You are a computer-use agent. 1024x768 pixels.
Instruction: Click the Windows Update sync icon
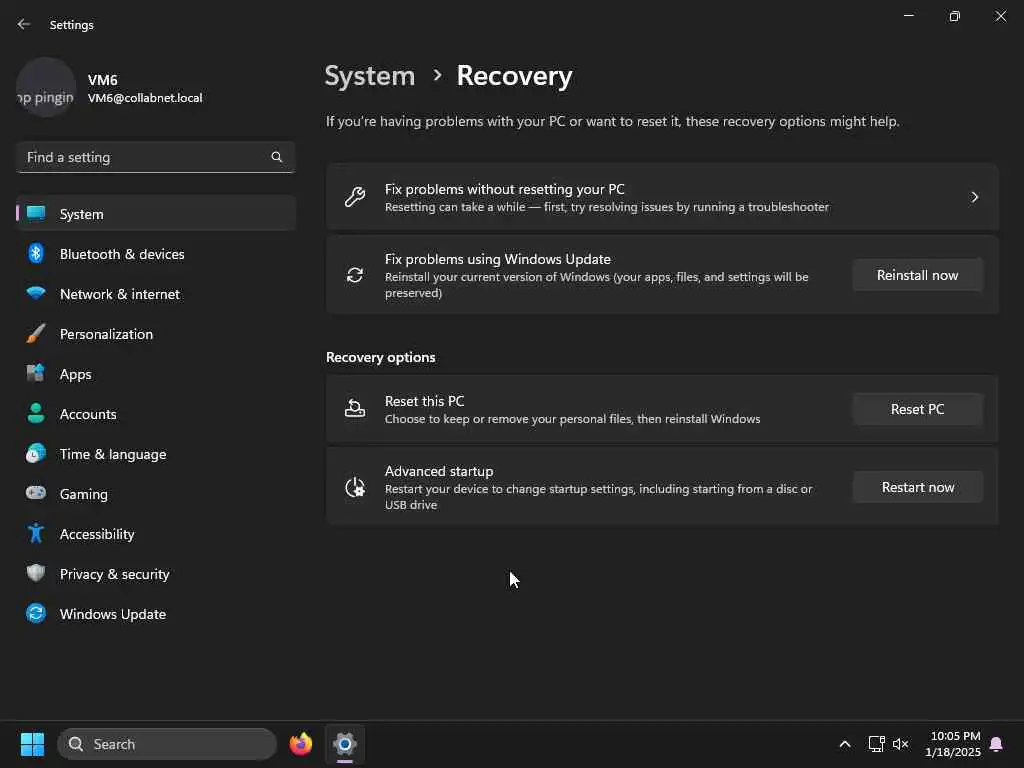coord(36,613)
